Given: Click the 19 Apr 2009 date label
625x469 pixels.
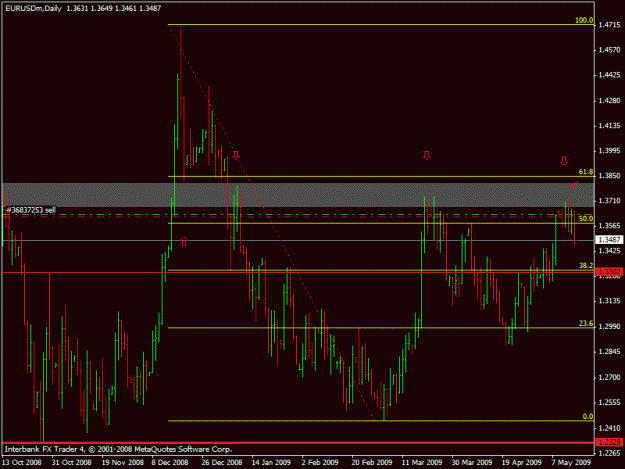Looking at the screenshot, I should click(521, 462).
